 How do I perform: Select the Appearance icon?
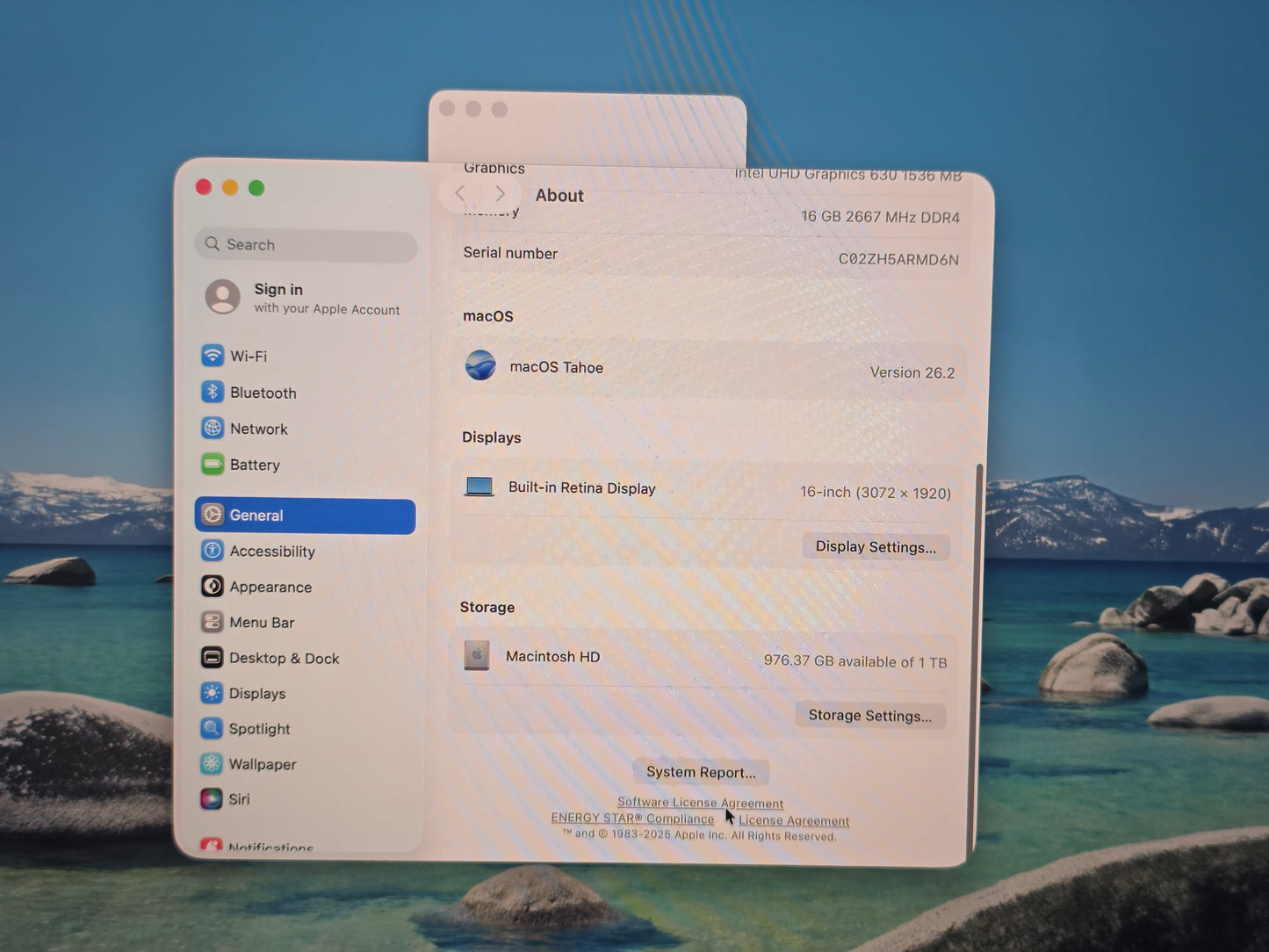212,587
